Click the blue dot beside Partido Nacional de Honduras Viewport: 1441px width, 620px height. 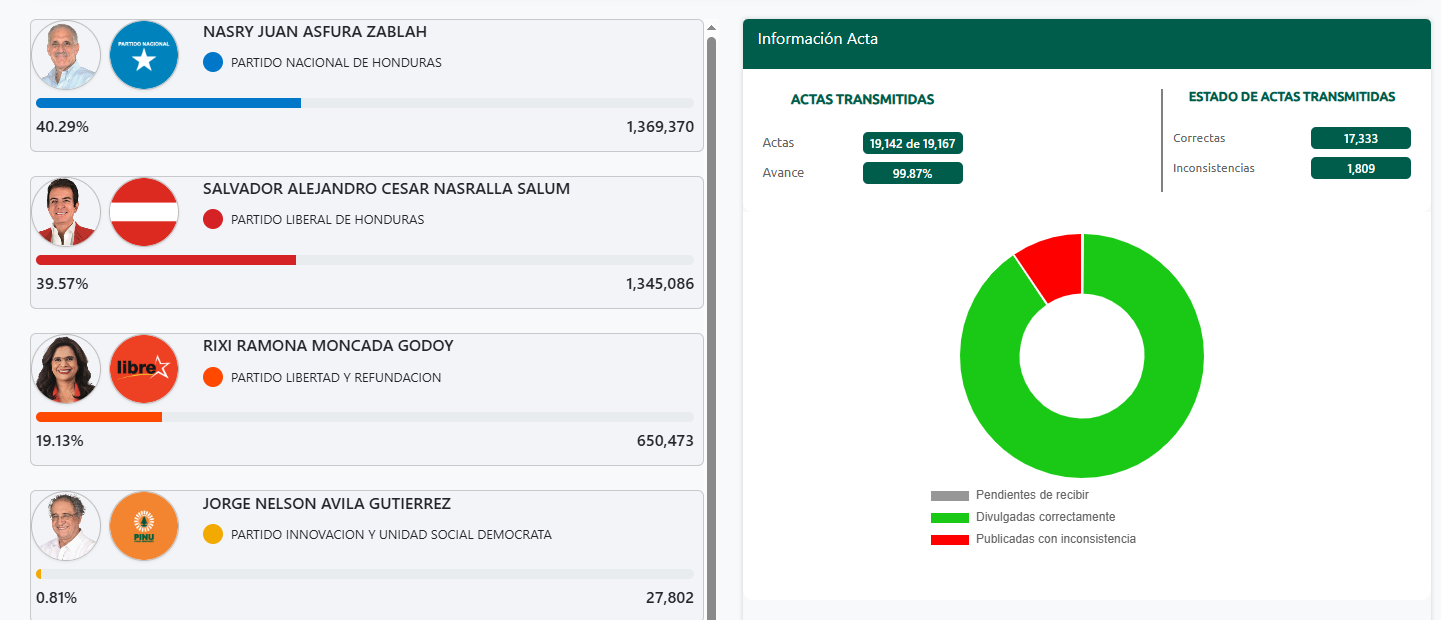pyautogui.click(x=212, y=62)
